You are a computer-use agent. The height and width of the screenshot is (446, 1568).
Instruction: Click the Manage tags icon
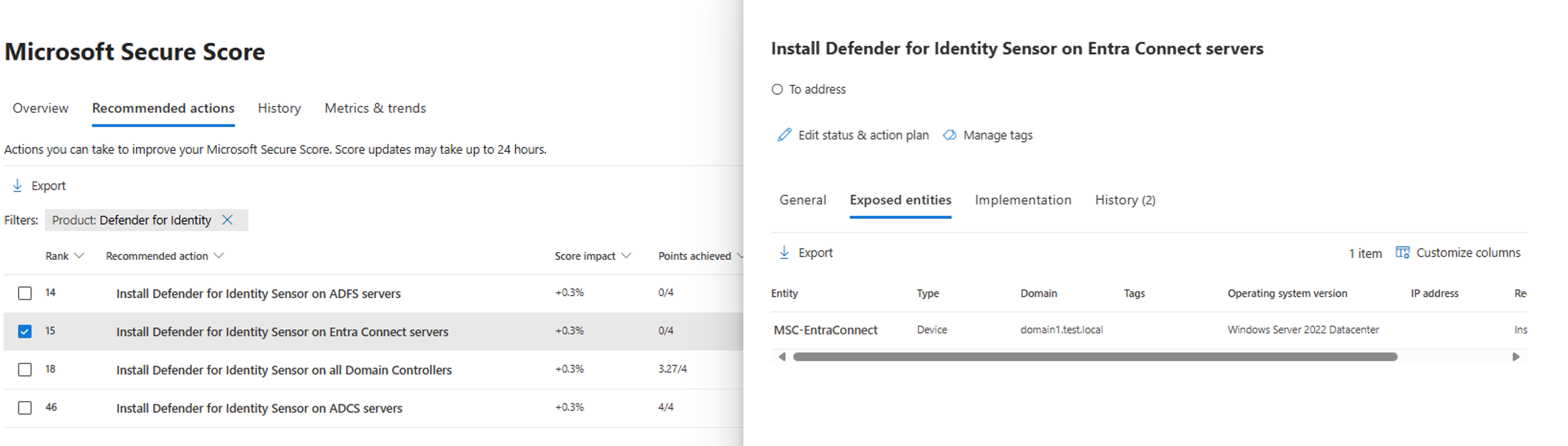click(950, 135)
